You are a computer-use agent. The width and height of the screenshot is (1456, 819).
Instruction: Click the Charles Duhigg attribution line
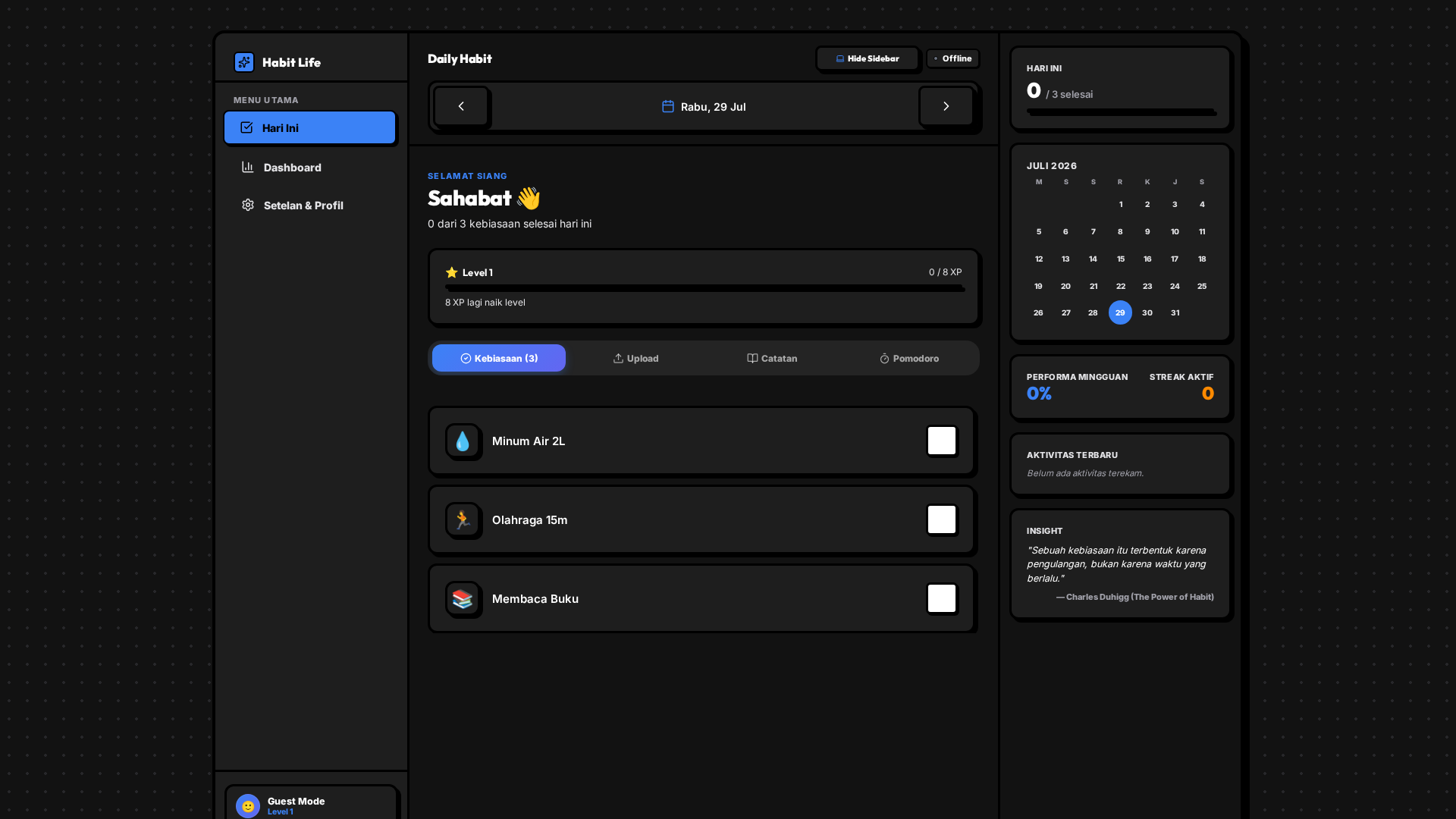pyautogui.click(x=1135, y=597)
